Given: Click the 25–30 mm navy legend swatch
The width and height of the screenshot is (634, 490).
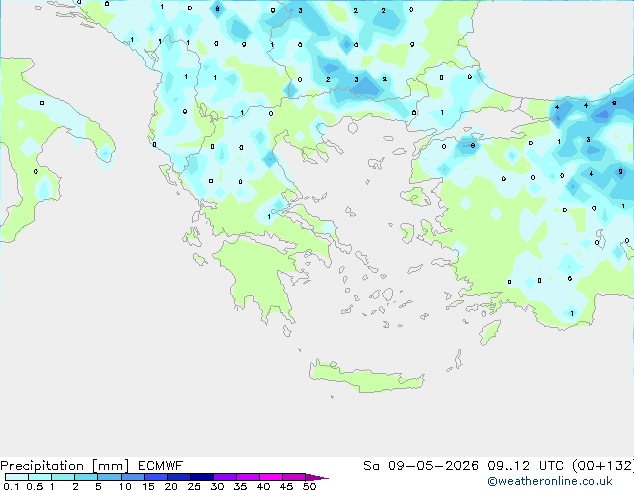Looking at the screenshot, I should 202,477.
